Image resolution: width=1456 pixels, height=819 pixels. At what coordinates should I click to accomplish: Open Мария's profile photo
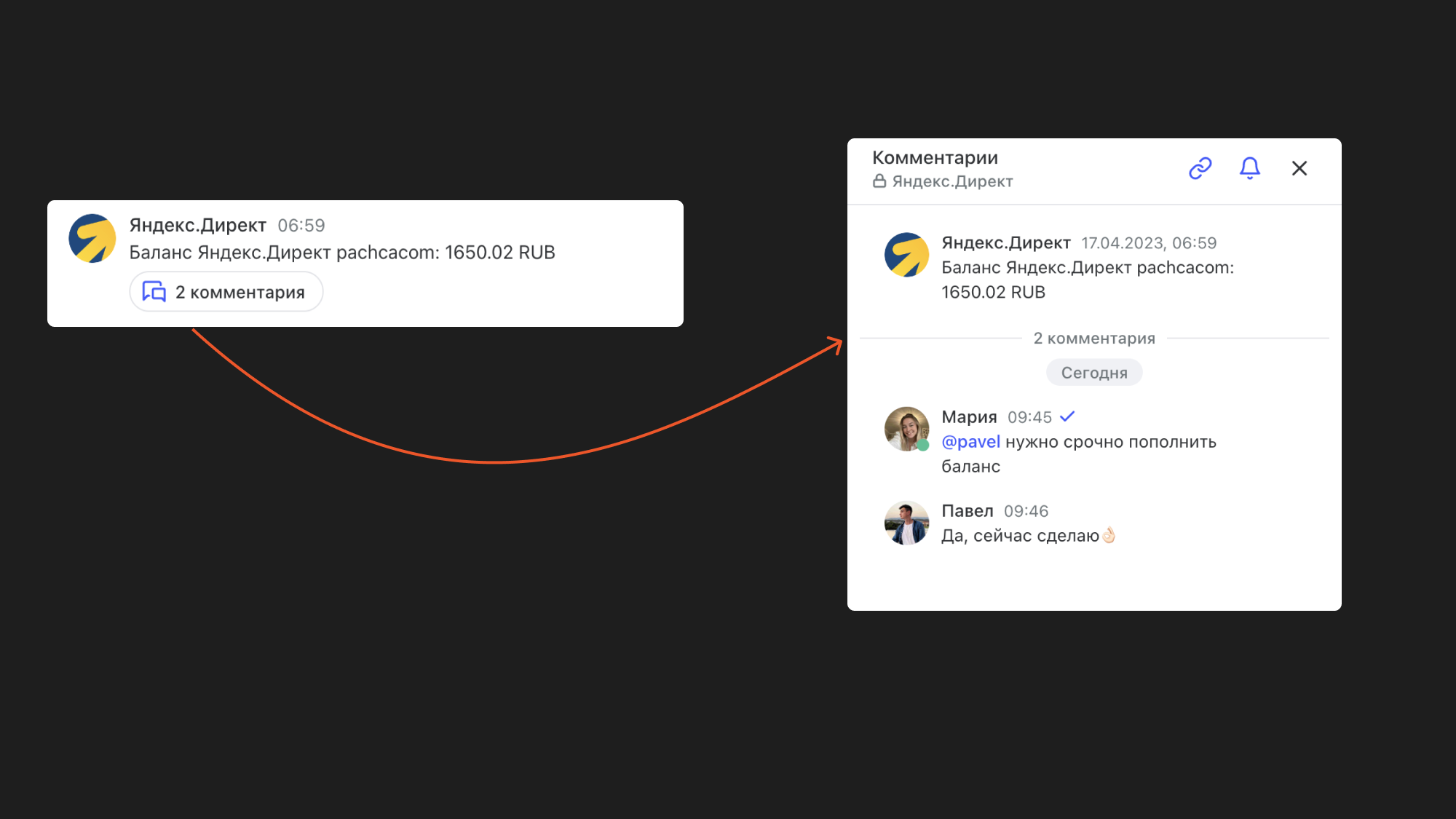click(906, 429)
